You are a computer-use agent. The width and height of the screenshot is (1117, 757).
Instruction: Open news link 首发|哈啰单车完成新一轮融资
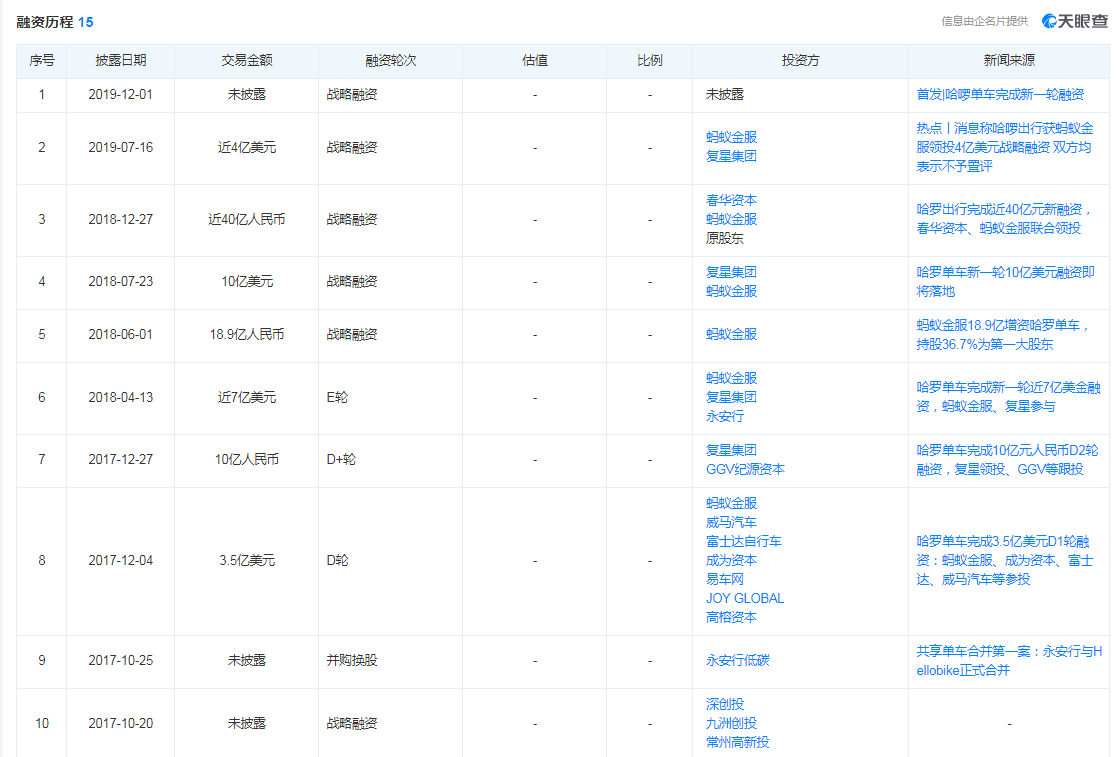(x=999, y=94)
